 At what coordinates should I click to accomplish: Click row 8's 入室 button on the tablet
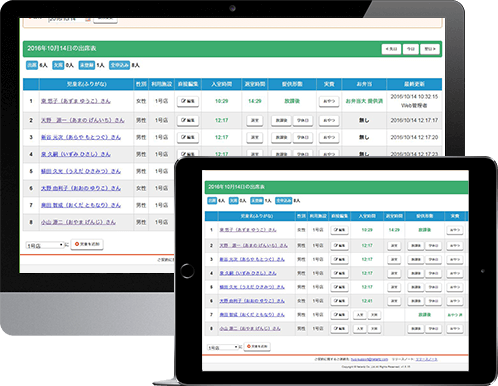pos(360,329)
